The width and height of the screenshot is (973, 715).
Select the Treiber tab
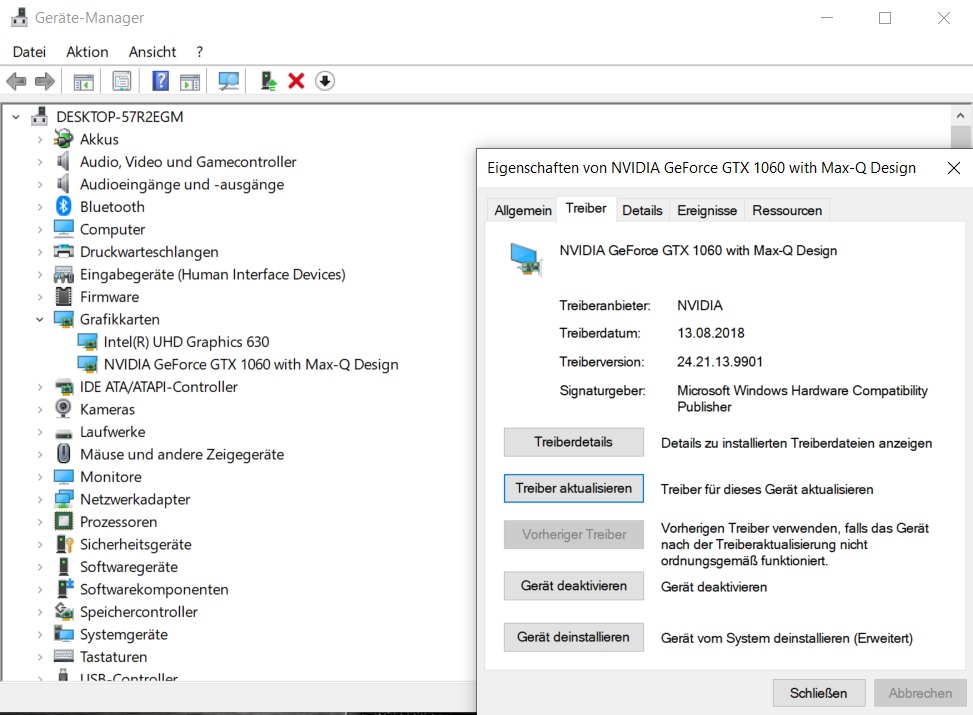(x=586, y=209)
